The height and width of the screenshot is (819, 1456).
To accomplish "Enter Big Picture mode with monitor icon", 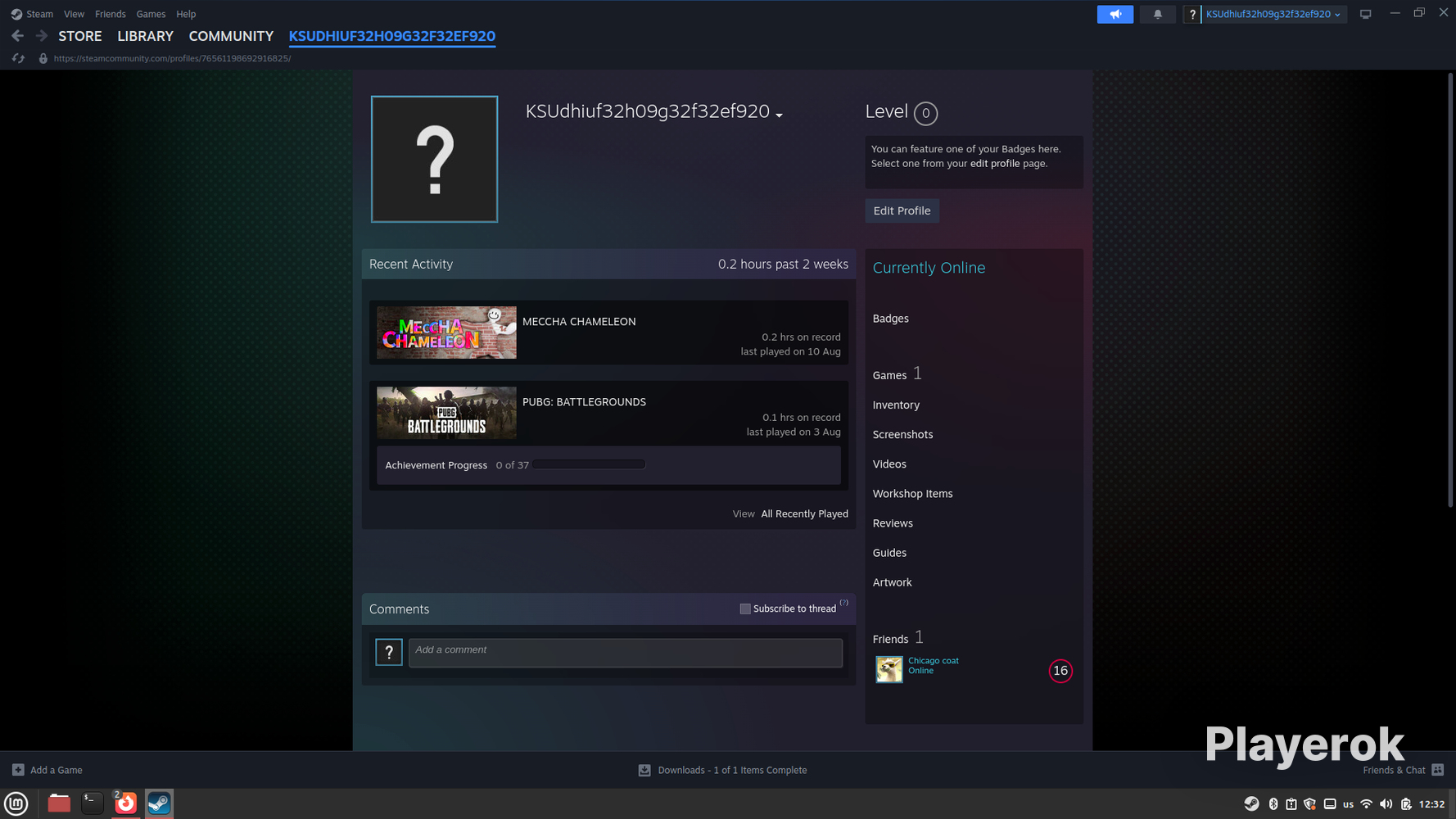I will click(x=1365, y=14).
